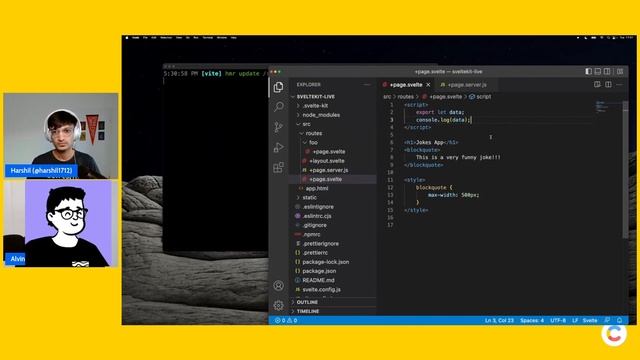Click code line 8 'This is a very funny joke!!!'
This screenshot has width=640, height=360.
pyautogui.click(x=458, y=157)
